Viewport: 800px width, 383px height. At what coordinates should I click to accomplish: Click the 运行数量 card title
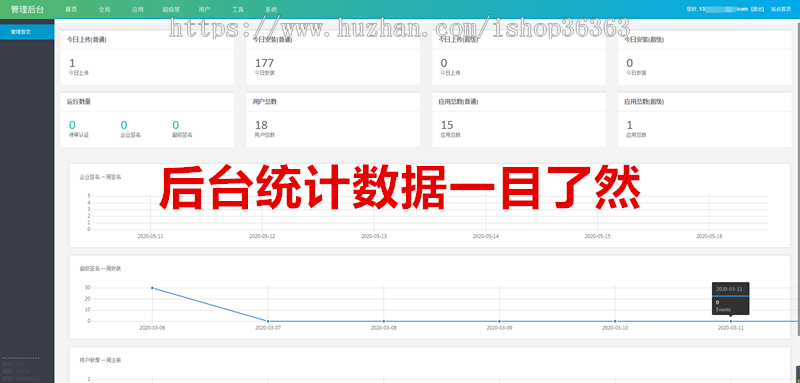(79, 101)
